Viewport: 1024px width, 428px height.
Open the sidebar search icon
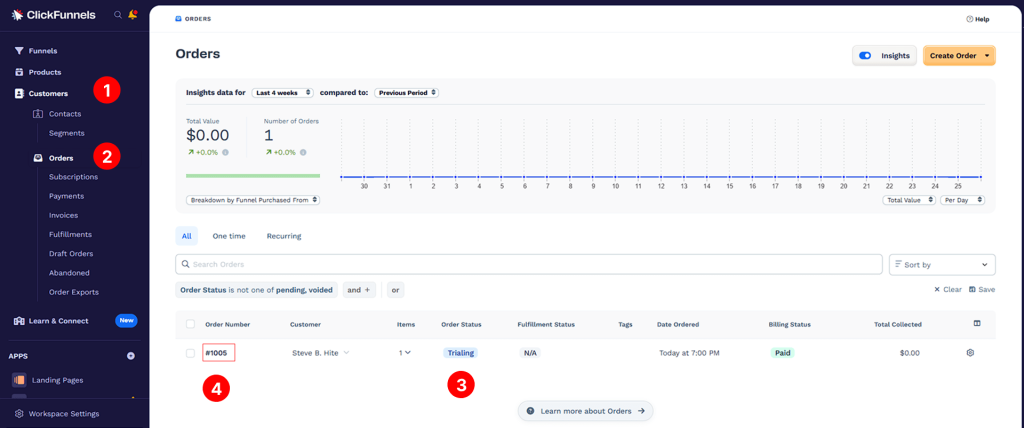(x=118, y=14)
